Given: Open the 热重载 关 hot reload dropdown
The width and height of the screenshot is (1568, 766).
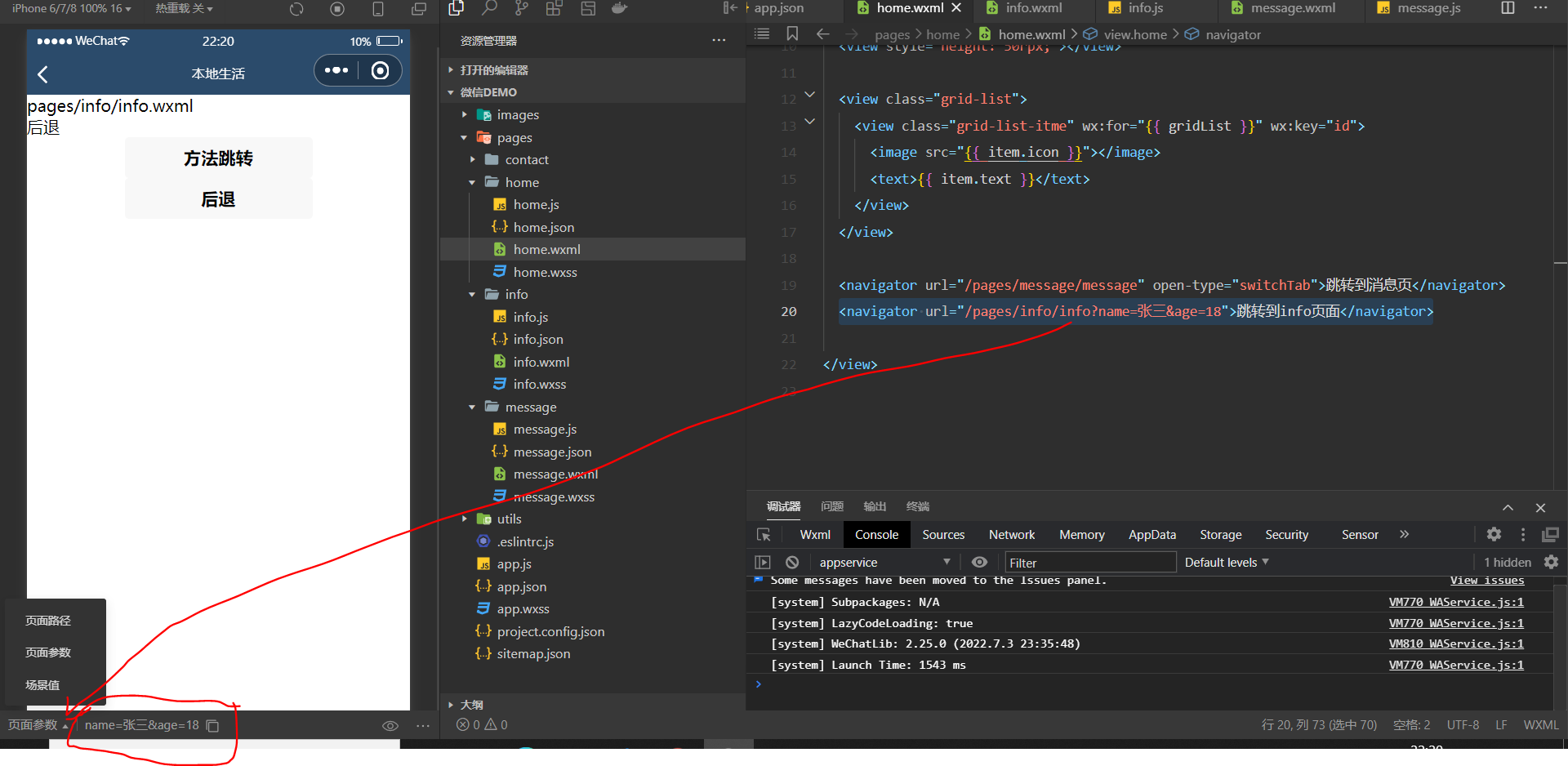Looking at the screenshot, I should (184, 8).
